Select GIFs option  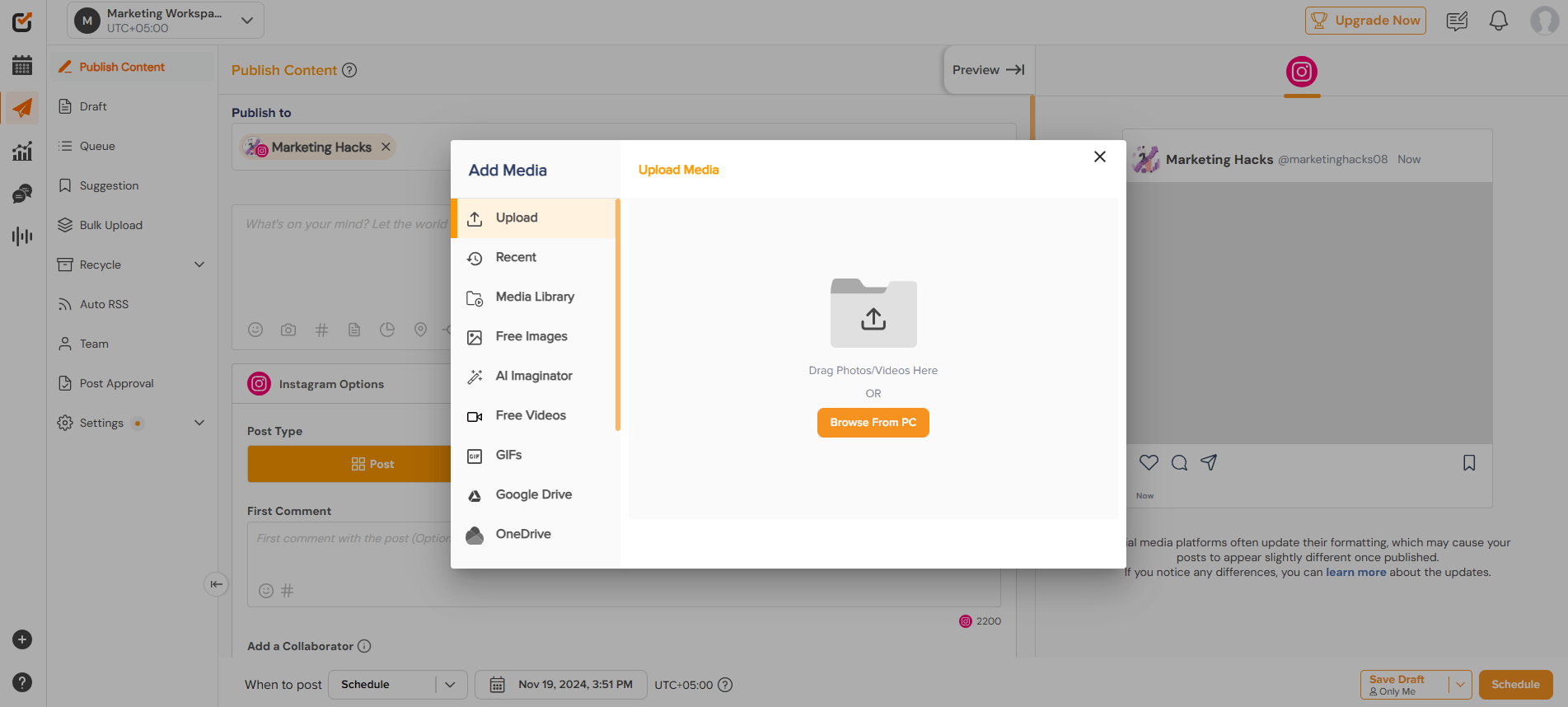tap(534, 456)
